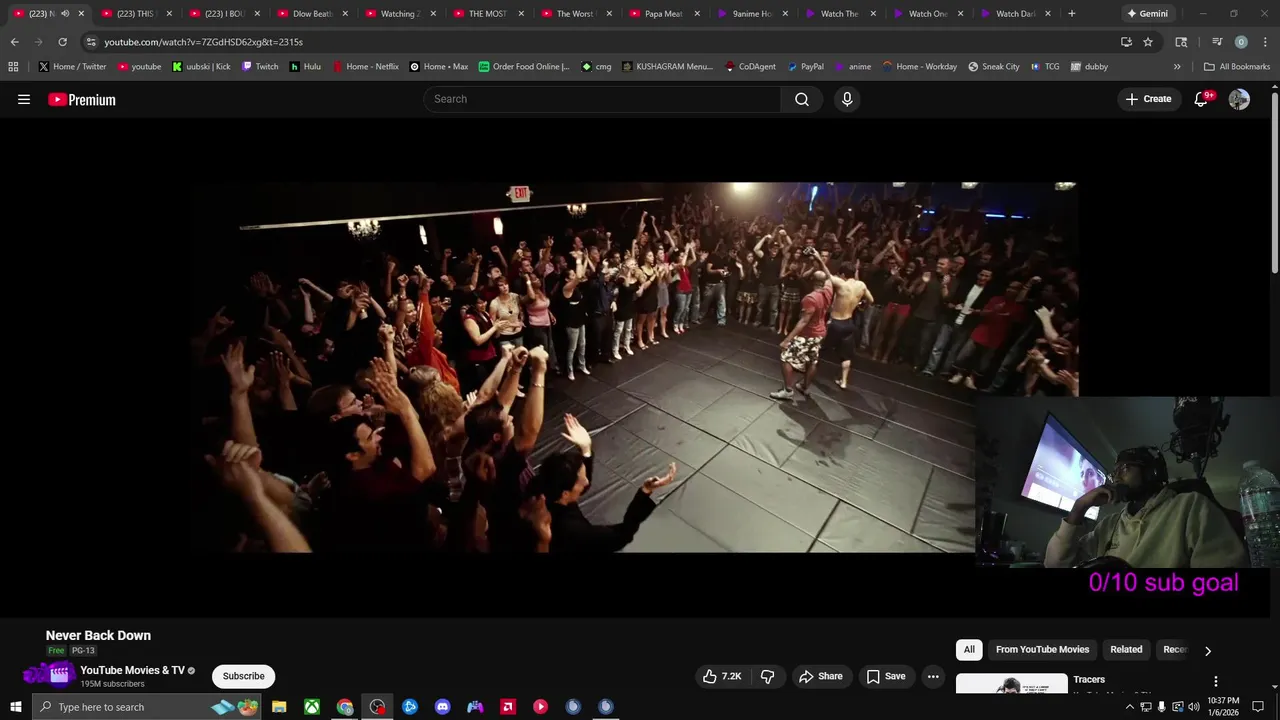This screenshot has height=720, width=1280.
Task: Click the Share button
Action: (x=820, y=677)
